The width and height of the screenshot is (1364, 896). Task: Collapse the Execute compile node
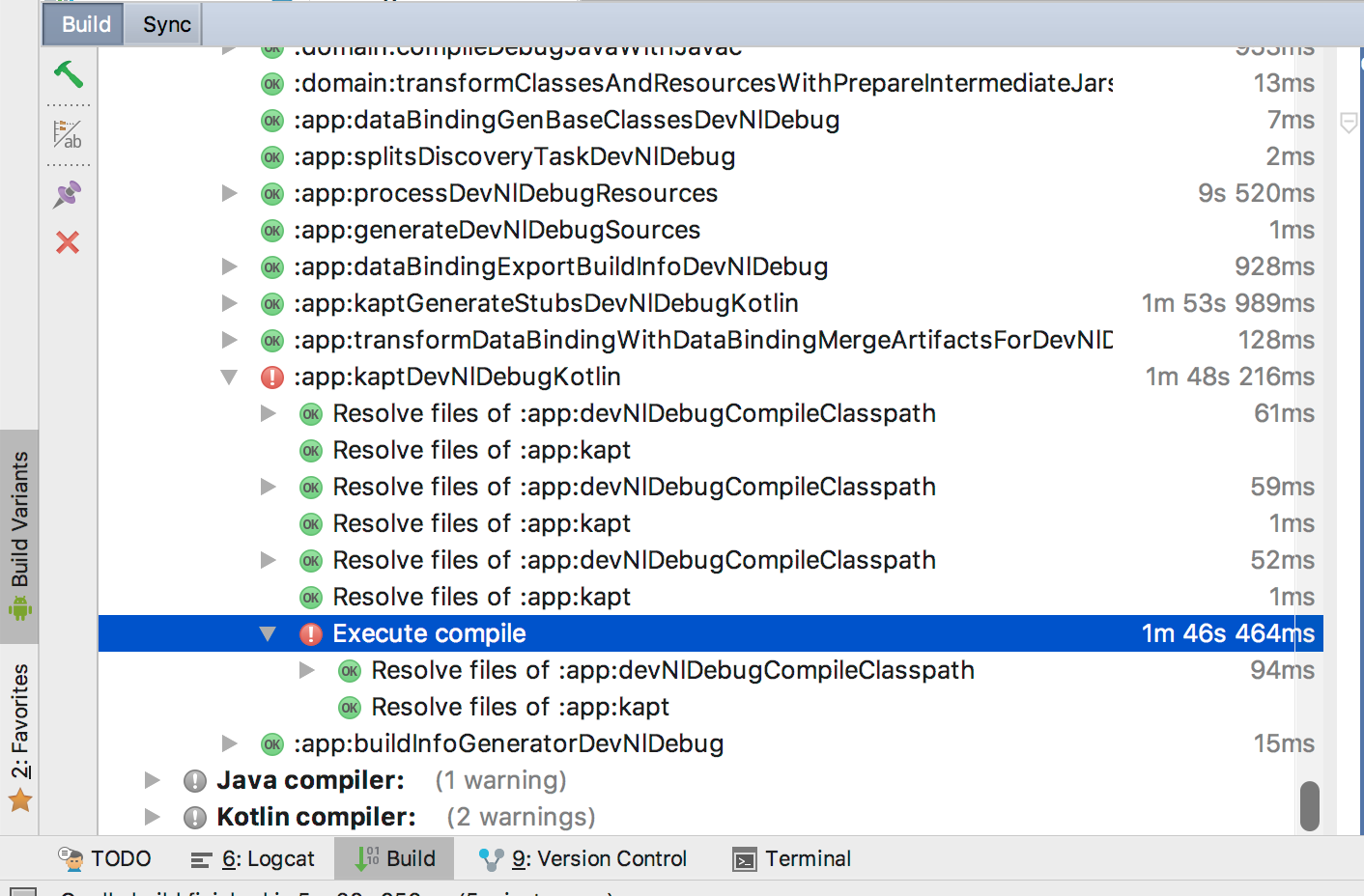tap(268, 634)
